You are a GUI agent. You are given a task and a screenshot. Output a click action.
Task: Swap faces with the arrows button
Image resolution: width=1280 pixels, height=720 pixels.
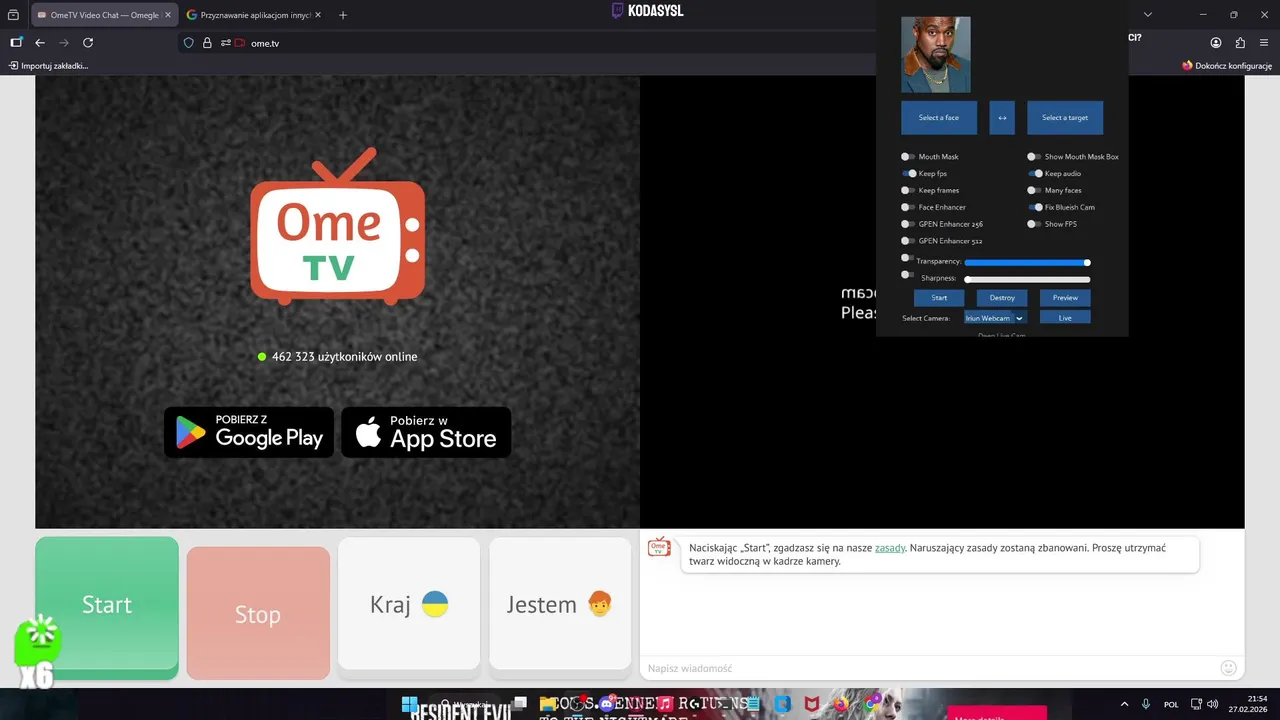[x=1002, y=118]
